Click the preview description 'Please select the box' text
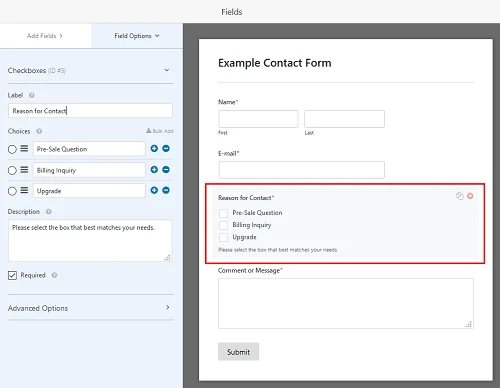 click(278, 250)
